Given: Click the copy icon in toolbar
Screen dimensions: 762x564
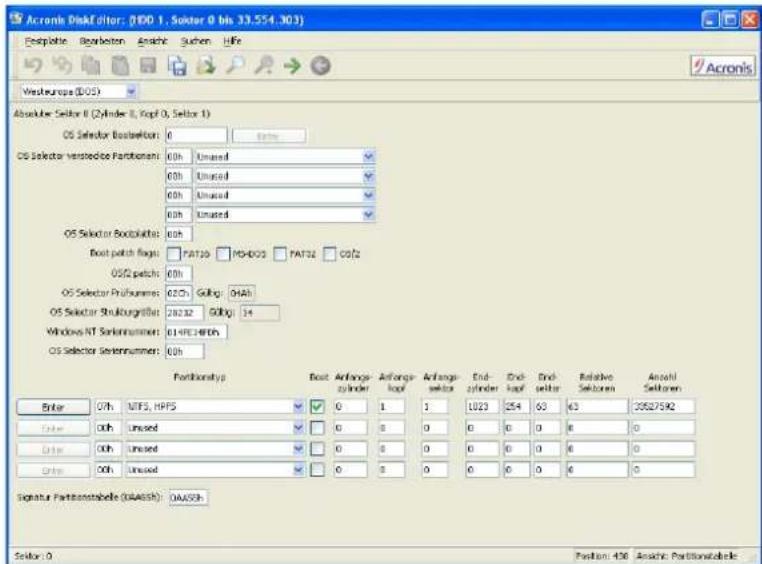Looking at the screenshot, I should click(x=90, y=66).
